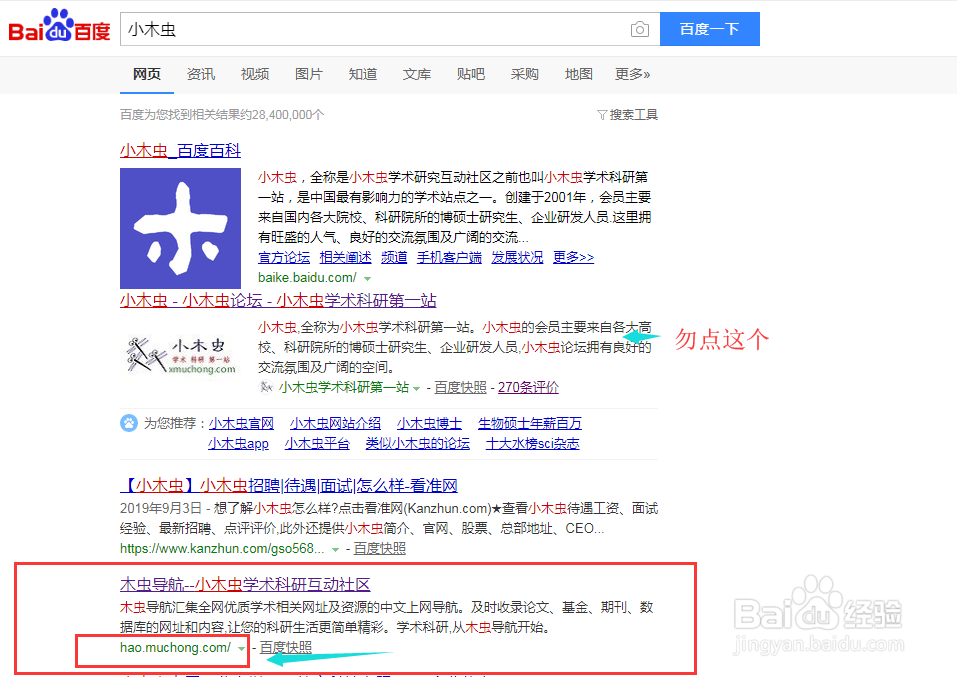Image resolution: width=957 pixels, height=677 pixels.
Task: Click the 搜索工具 filter icon
Action: (x=602, y=115)
